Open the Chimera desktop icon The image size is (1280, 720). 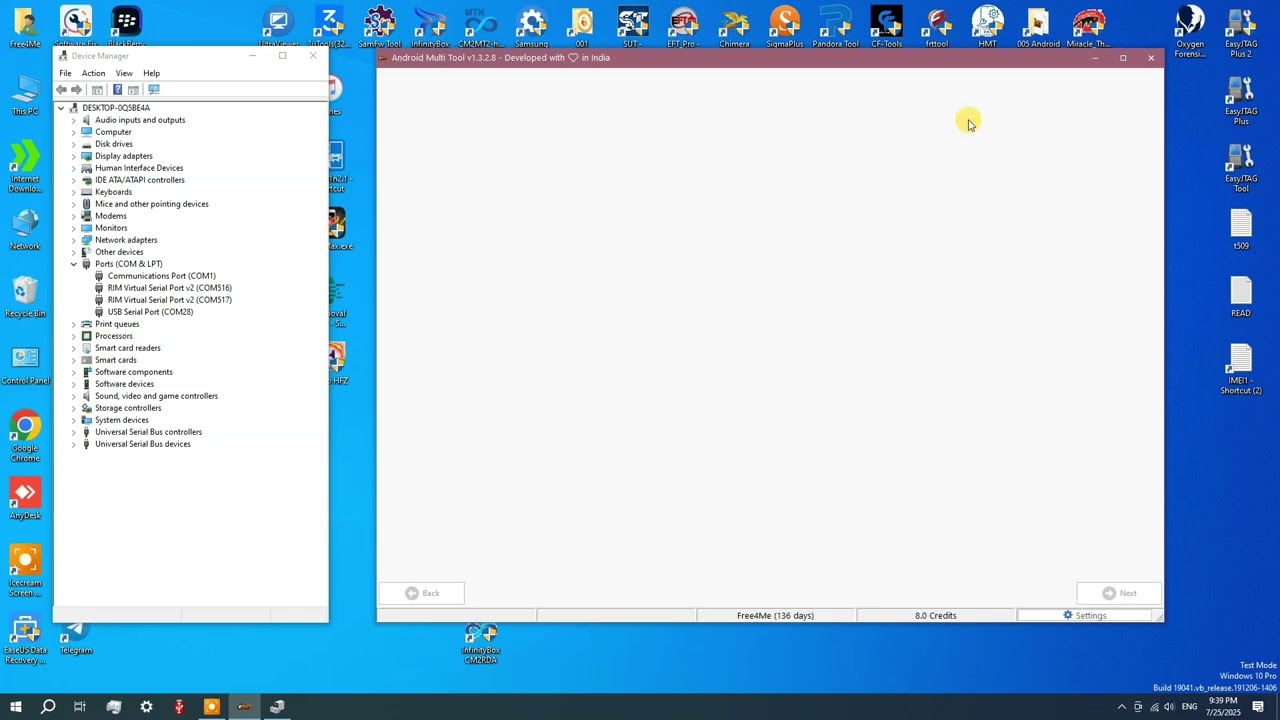(x=734, y=28)
